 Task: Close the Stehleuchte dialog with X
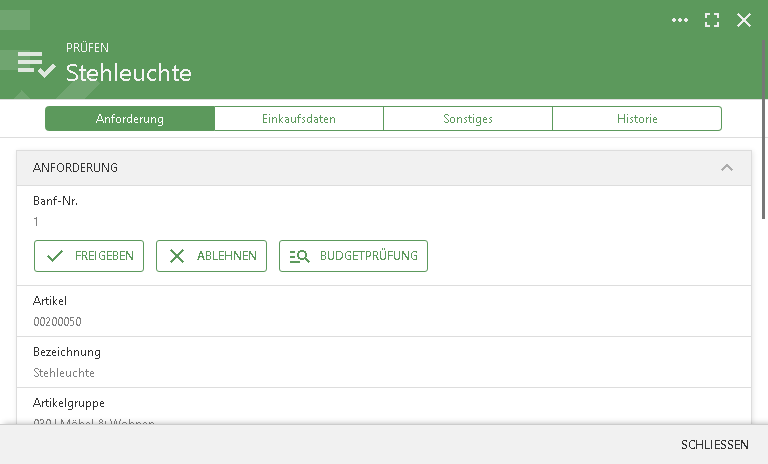click(744, 20)
